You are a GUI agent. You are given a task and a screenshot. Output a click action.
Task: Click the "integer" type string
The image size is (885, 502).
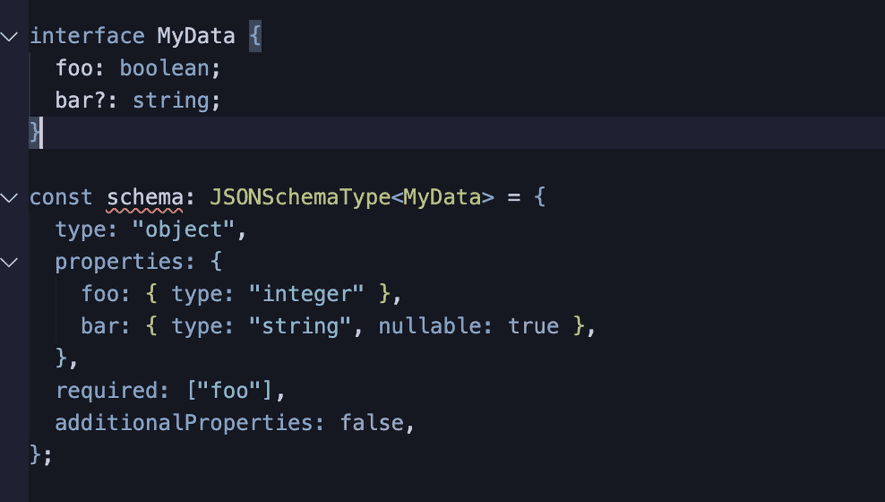[x=306, y=294]
